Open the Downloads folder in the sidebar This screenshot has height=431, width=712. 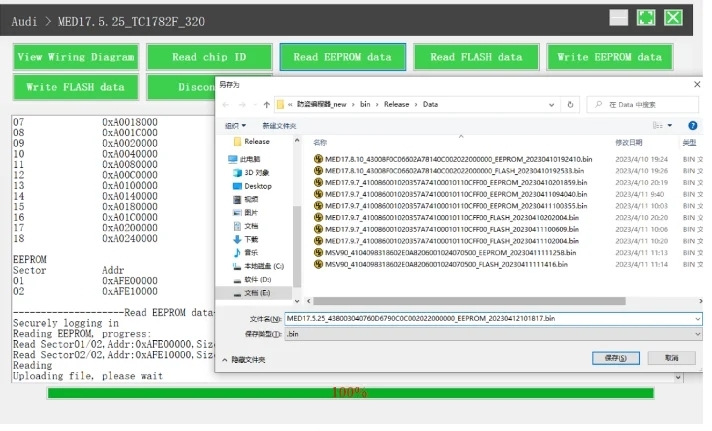click(x=246, y=239)
